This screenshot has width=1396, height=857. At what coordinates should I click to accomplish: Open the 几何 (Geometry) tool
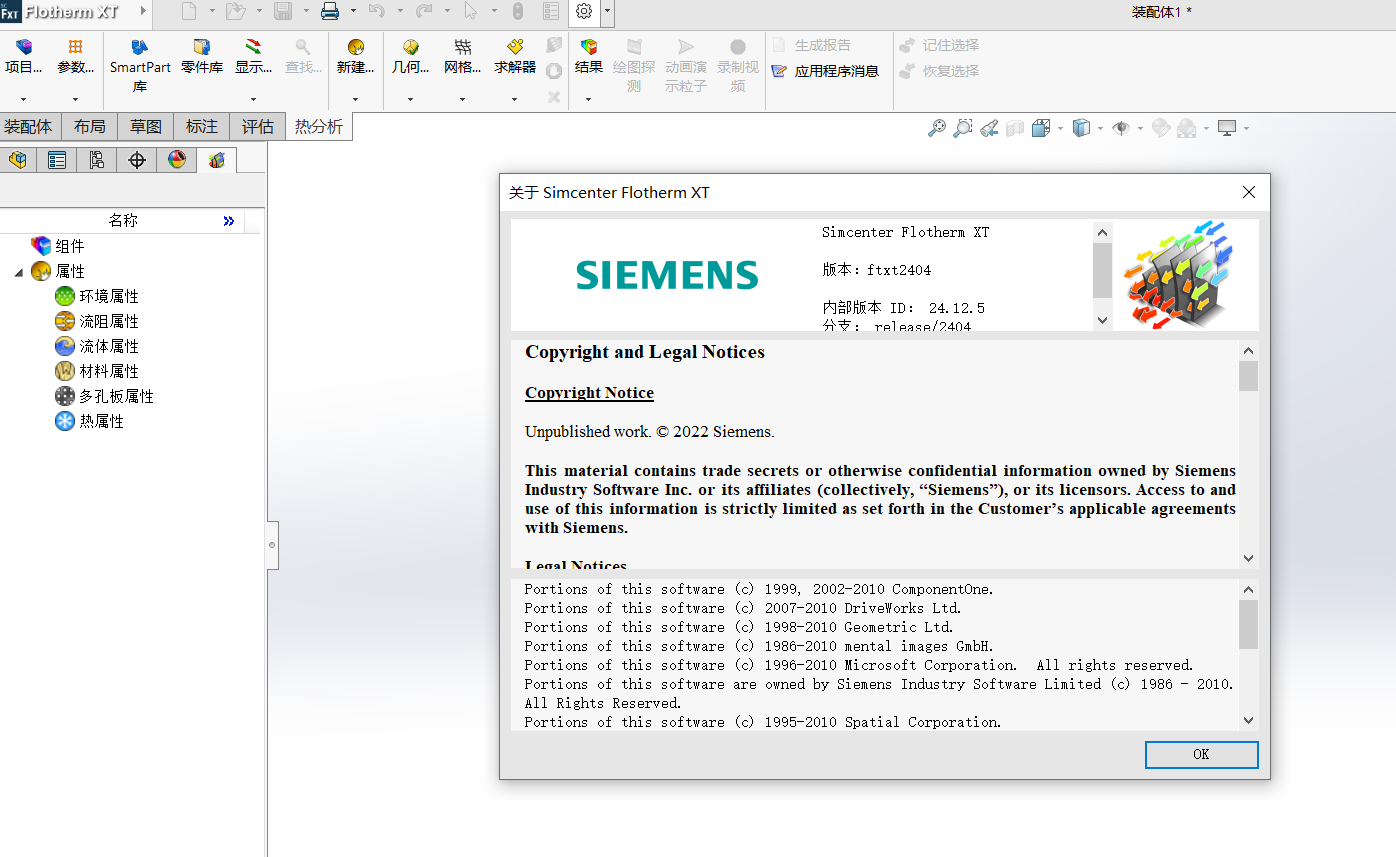click(x=410, y=56)
